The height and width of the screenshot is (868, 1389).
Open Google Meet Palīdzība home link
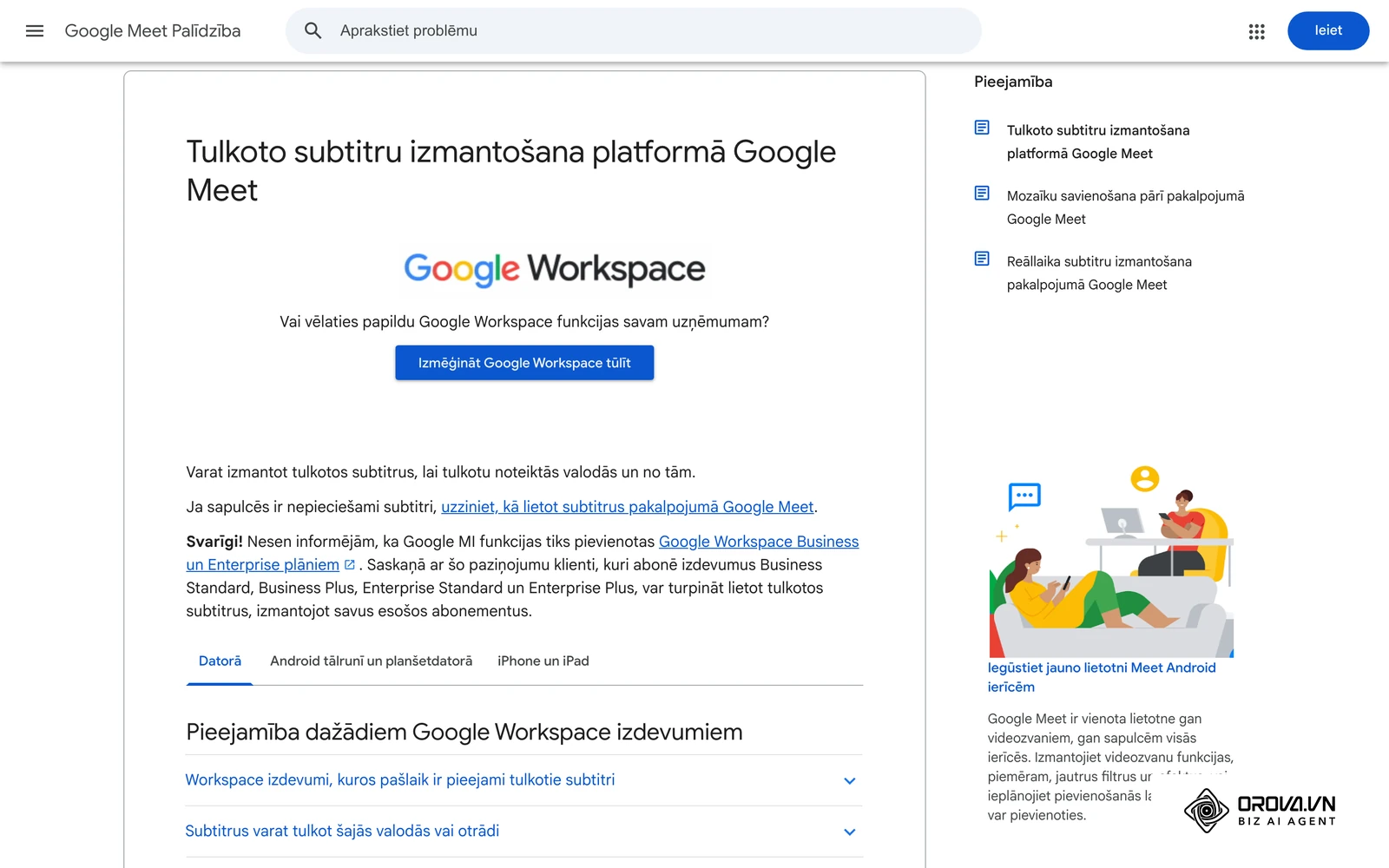coord(153,30)
